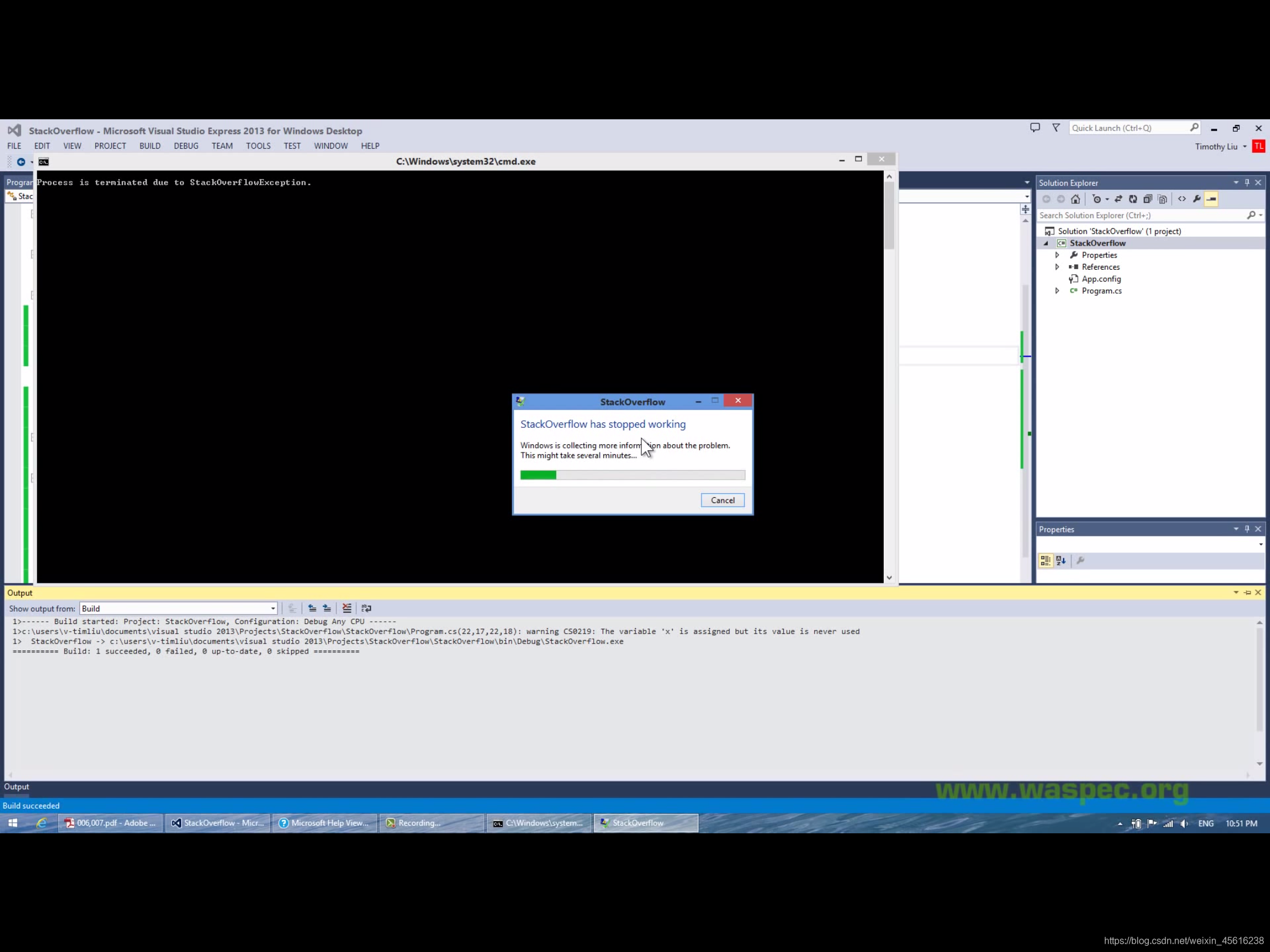Image resolution: width=1270 pixels, height=952 pixels.
Task: Open the BUILD menu
Action: [150, 146]
